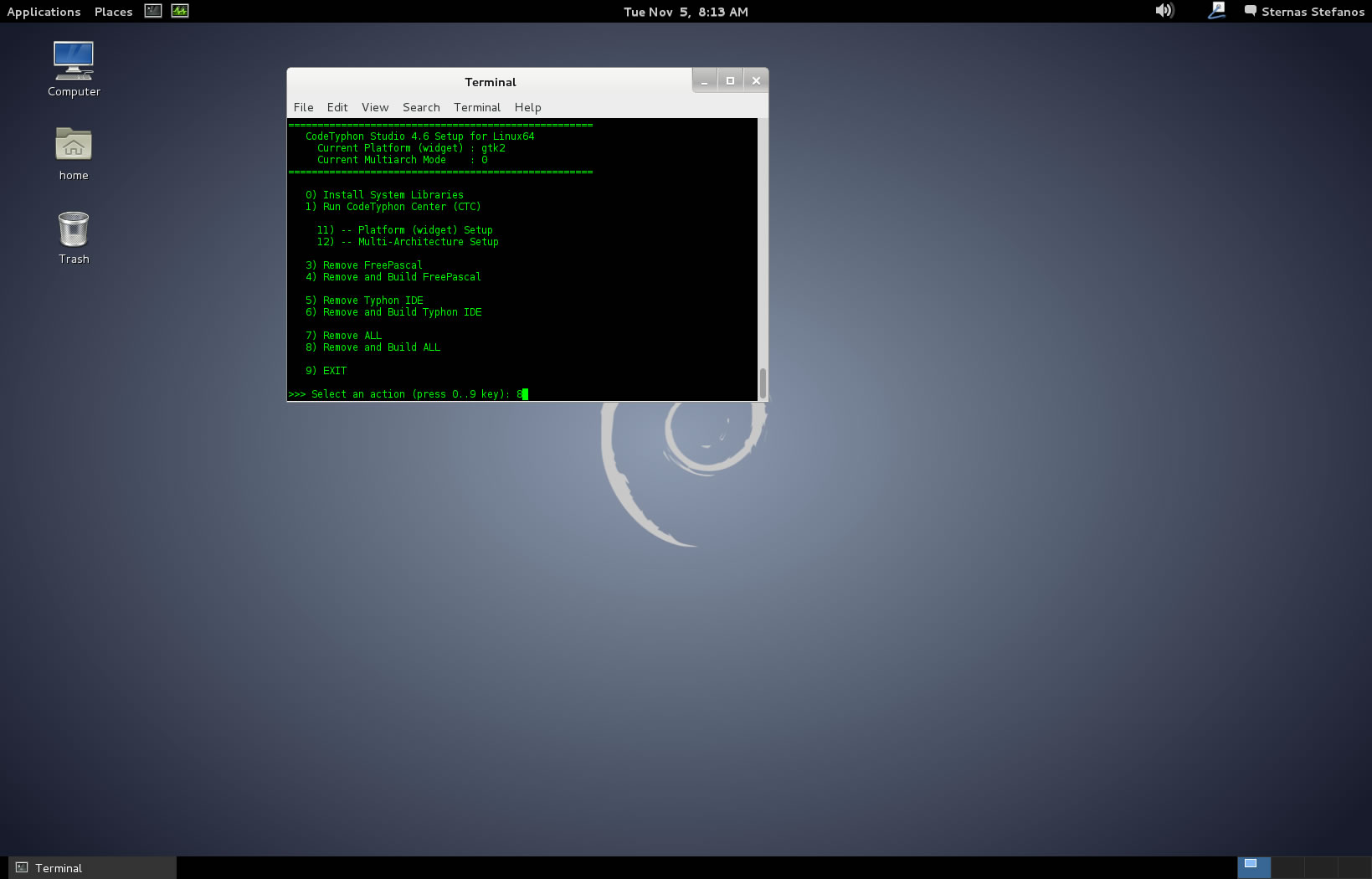Open the accessibility indicator in top panel

pyautogui.click(x=1217, y=11)
